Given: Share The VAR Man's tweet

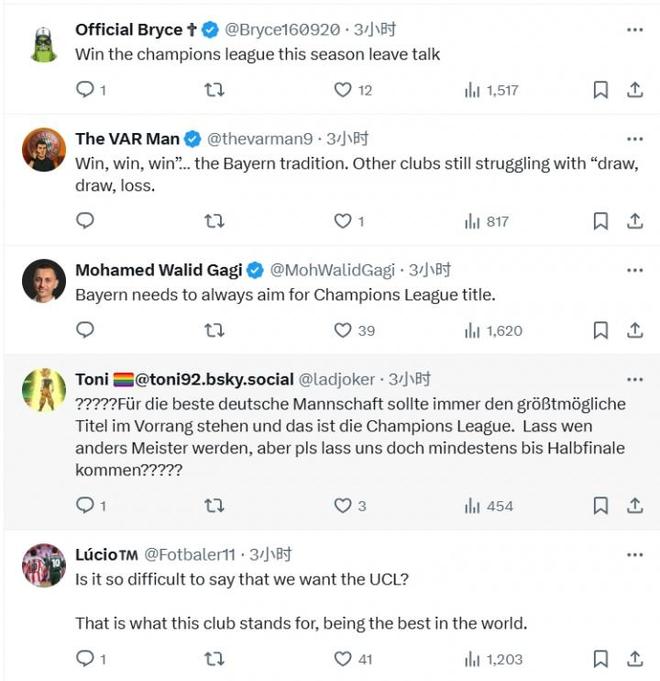Looking at the screenshot, I should click(x=634, y=221).
